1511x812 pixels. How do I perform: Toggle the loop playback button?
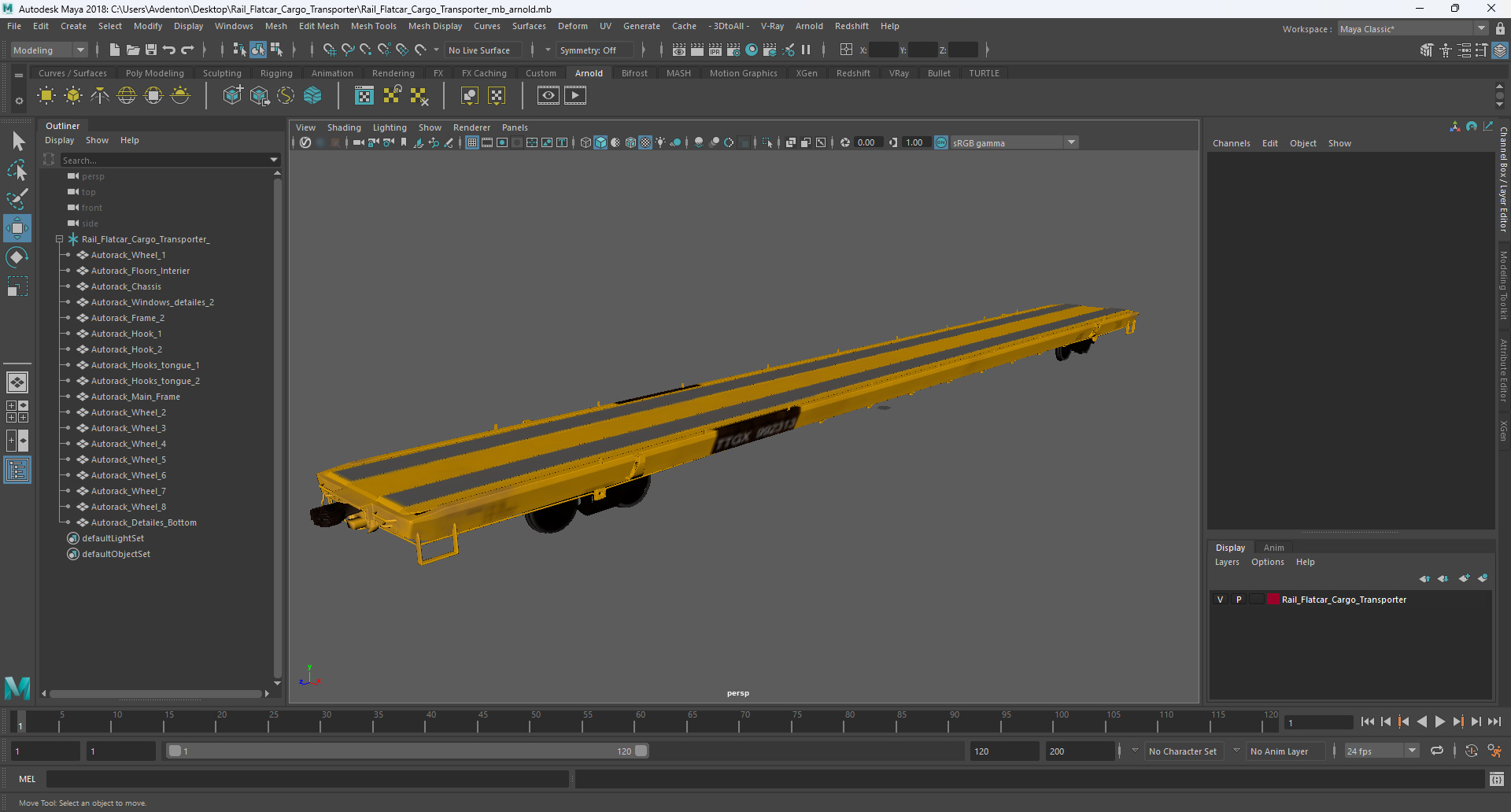tap(1437, 751)
